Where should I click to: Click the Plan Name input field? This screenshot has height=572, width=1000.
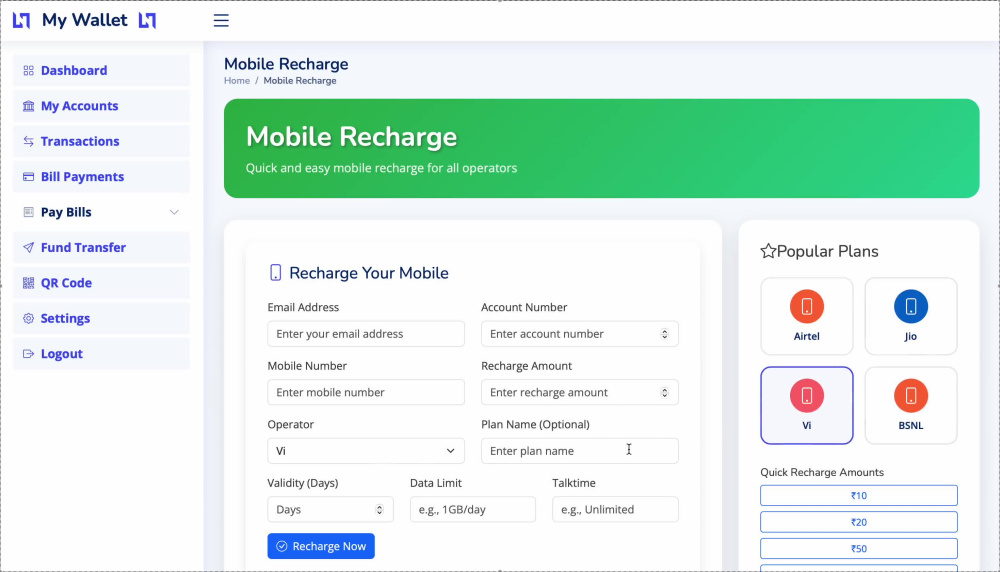[x=580, y=451]
